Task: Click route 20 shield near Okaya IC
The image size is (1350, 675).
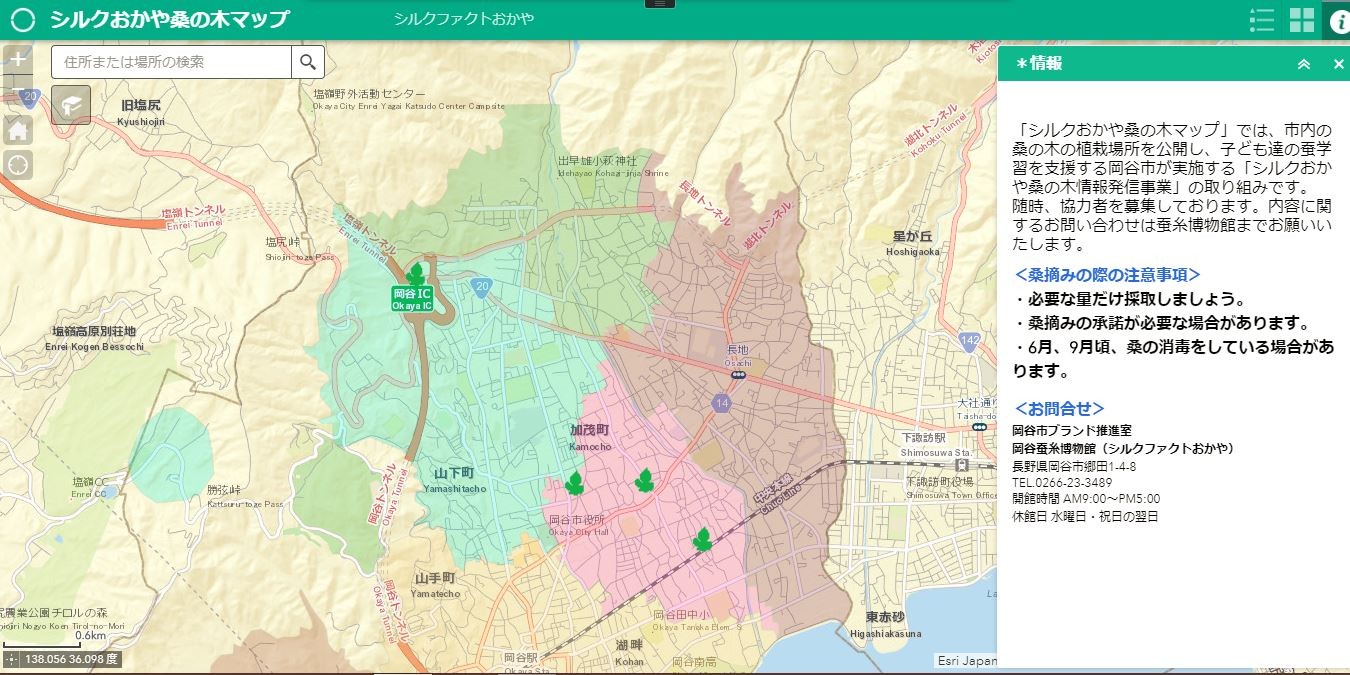Action: point(483,287)
